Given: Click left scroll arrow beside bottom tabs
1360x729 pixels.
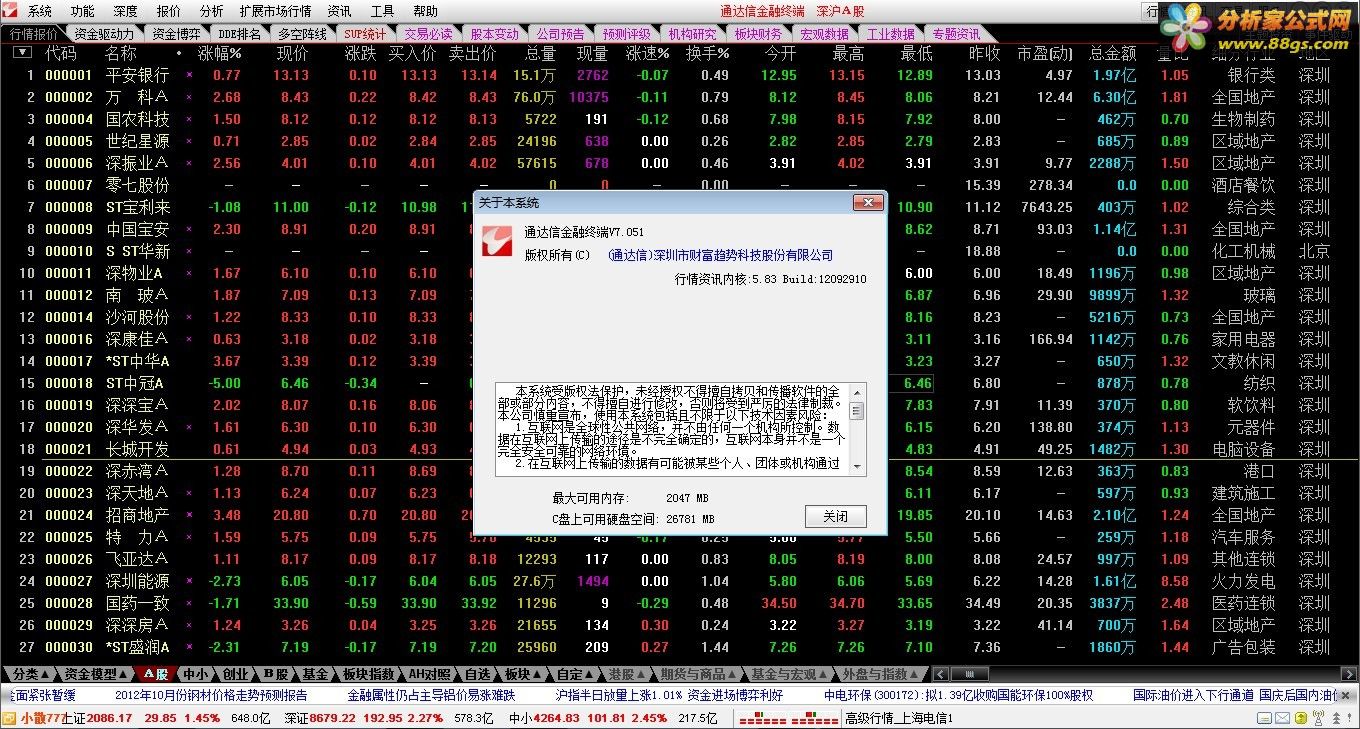Looking at the screenshot, I should coord(939,674).
